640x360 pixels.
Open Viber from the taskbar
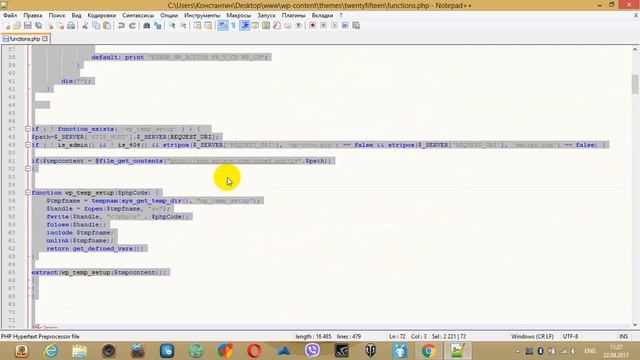click(x=312, y=351)
